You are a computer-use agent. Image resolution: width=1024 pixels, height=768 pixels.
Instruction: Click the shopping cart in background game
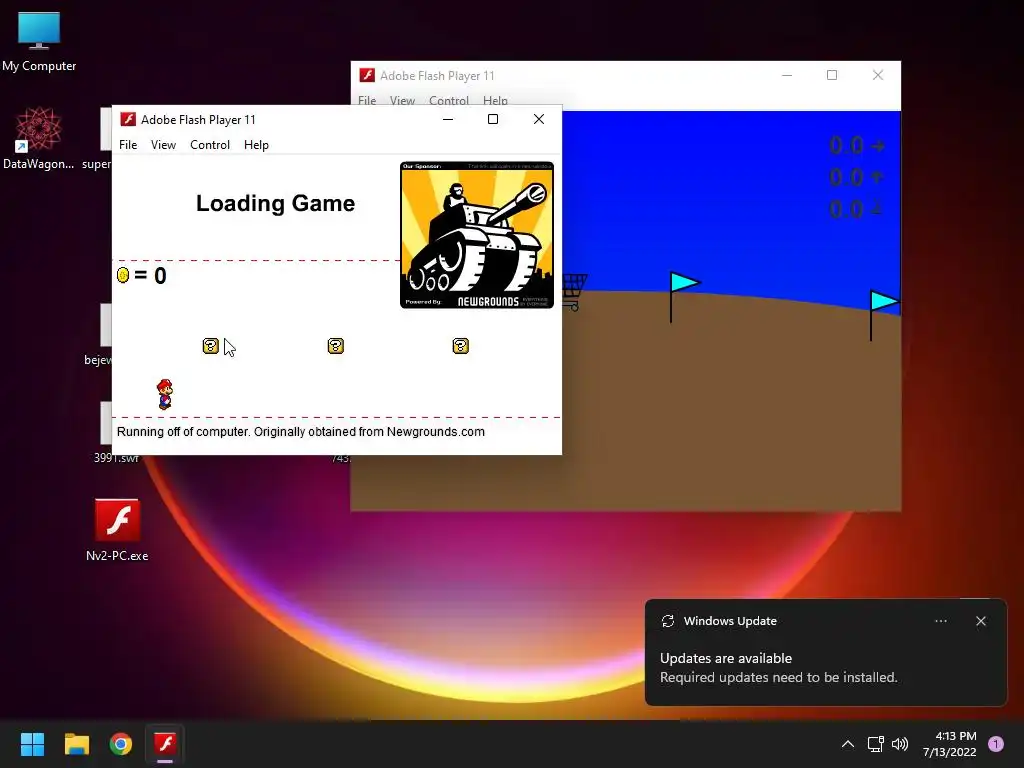[574, 292]
